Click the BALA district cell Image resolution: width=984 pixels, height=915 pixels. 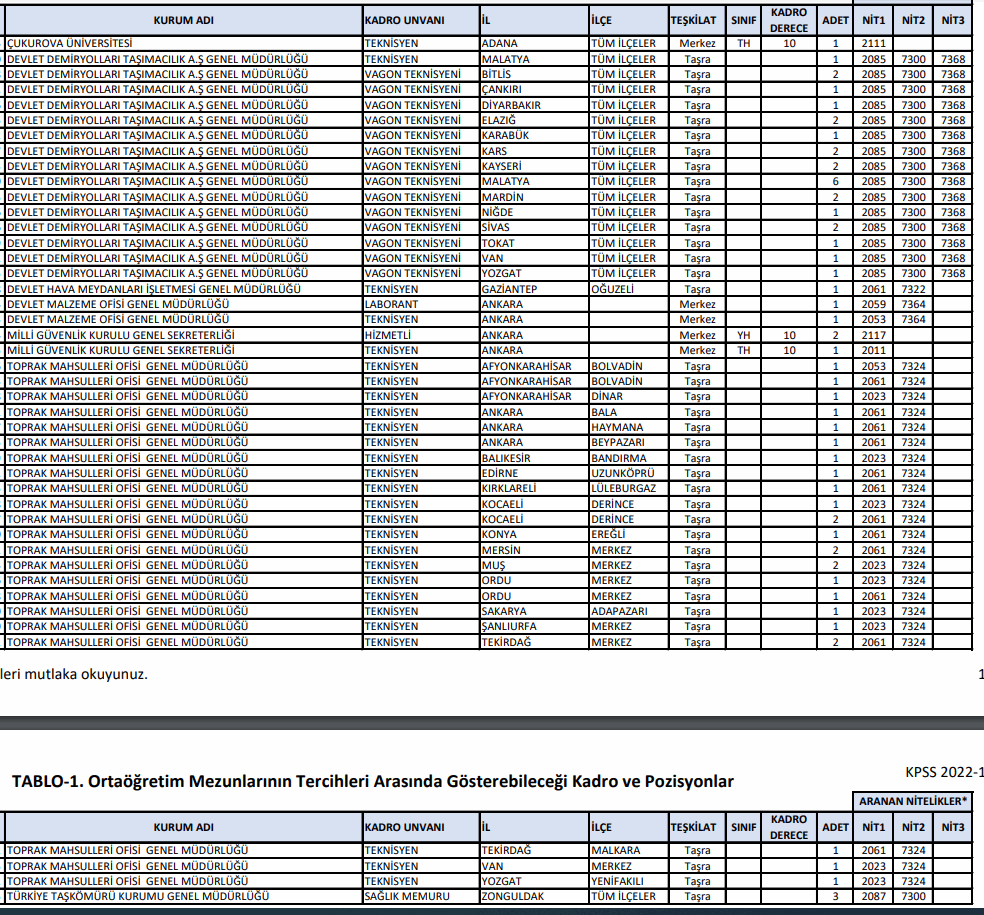pyautogui.click(x=629, y=412)
